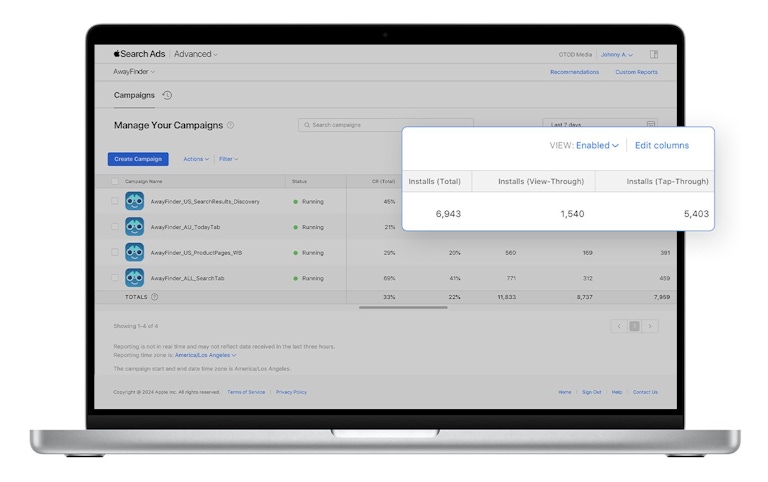Select the AwayFinder_ALL_SearchTab row checkbox
The height and width of the screenshot is (482, 768).
click(115, 278)
